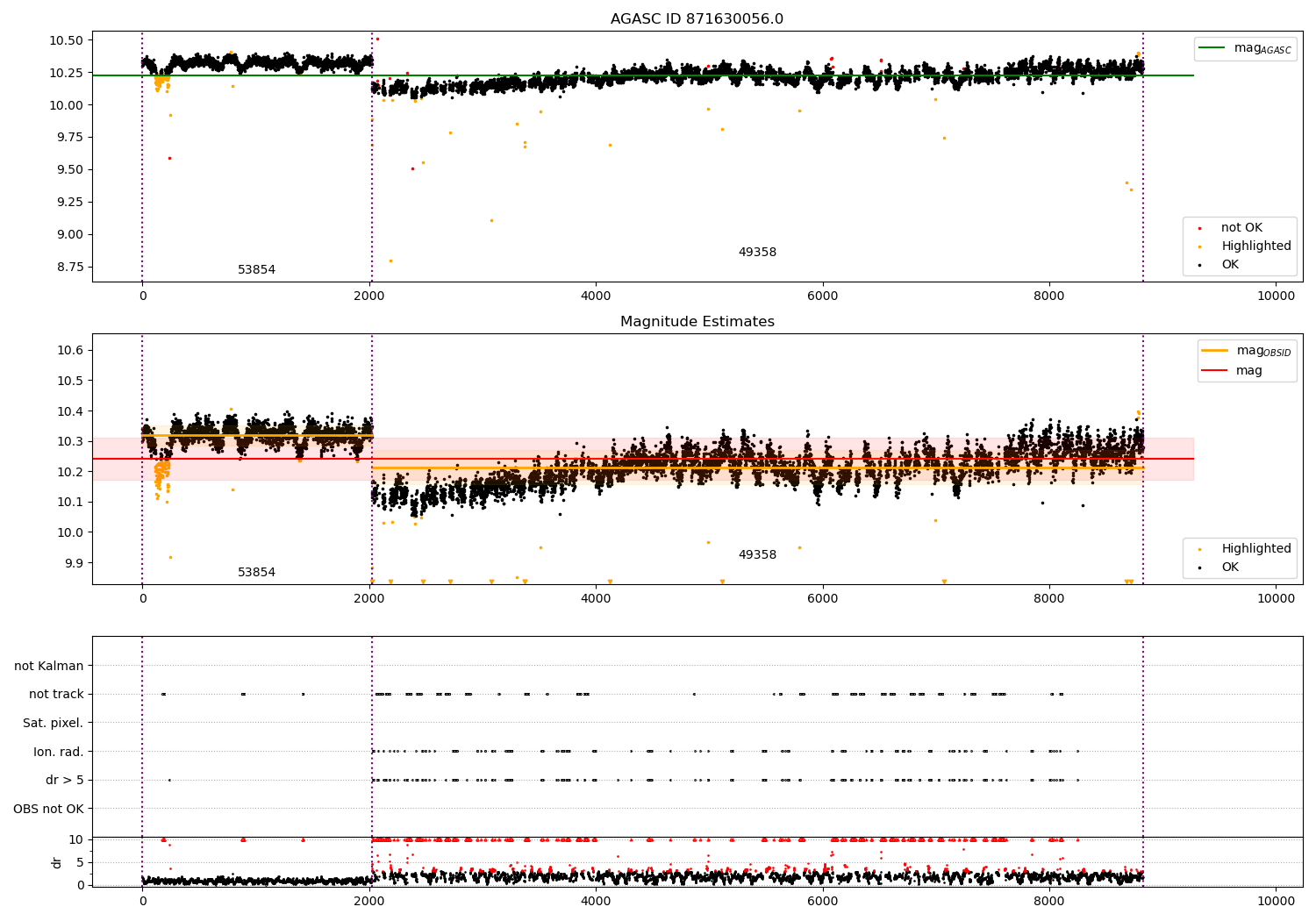
Task: Click obsid label 53854 in the top plot
Action: tap(256, 270)
